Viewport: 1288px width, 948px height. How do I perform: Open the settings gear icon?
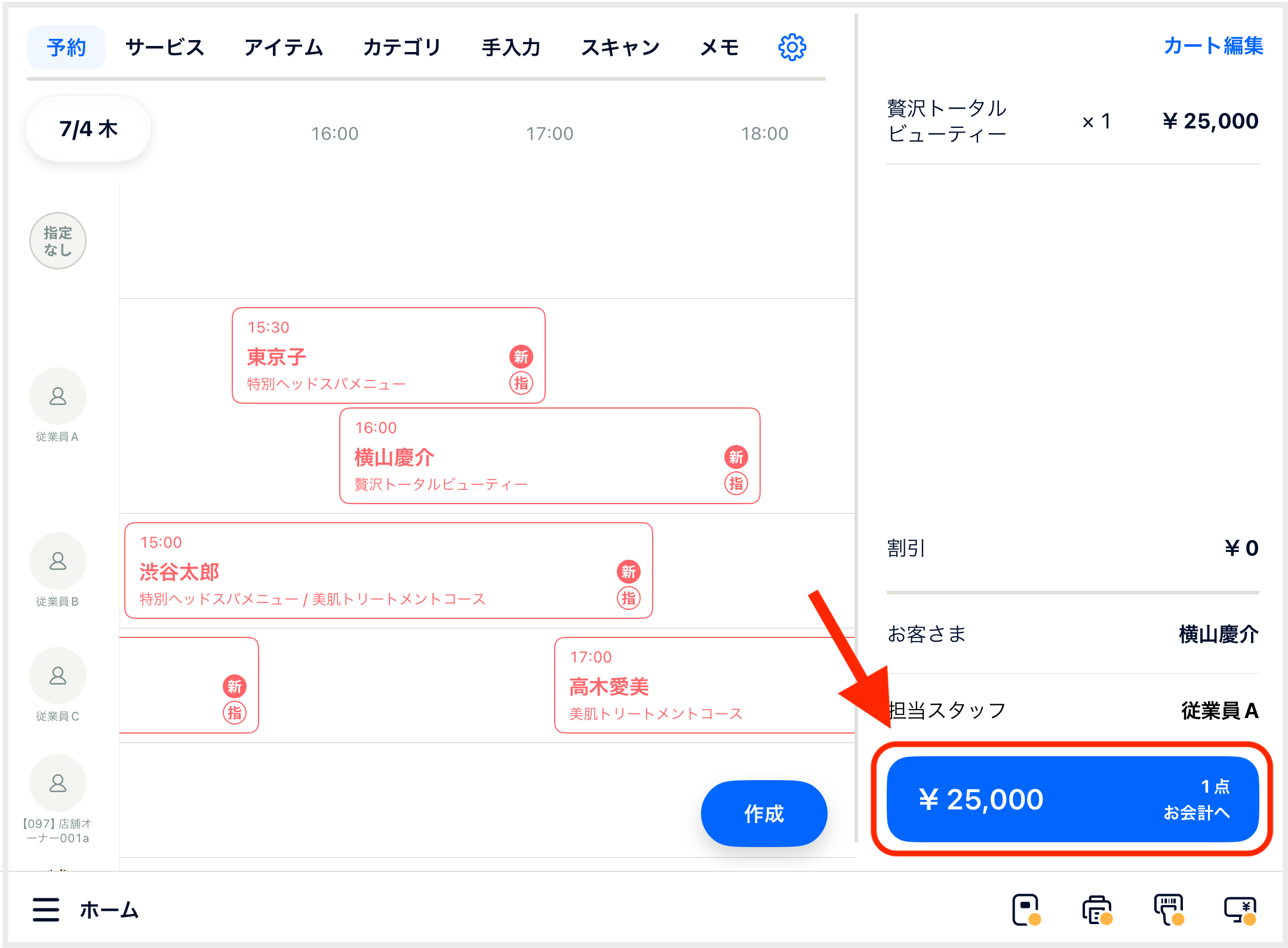point(792,47)
